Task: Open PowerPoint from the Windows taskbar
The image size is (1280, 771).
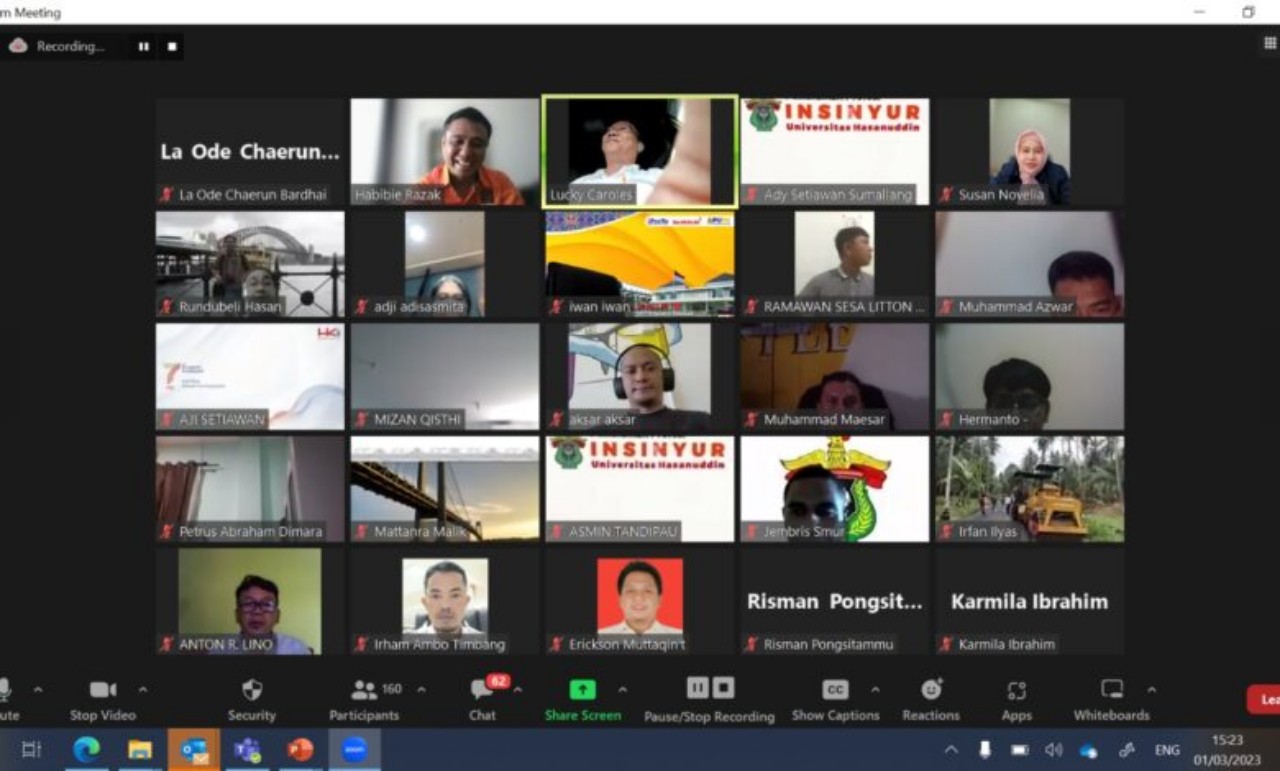Action: [x=300, y=750]
